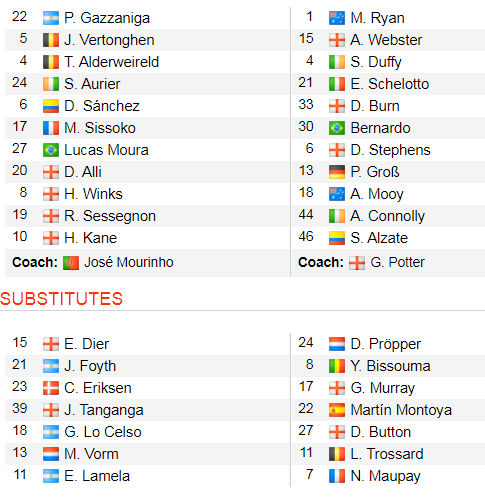This screenshot has width=485, height=499.
Task: Open G. Lo Celso player link
Action: 103,432
